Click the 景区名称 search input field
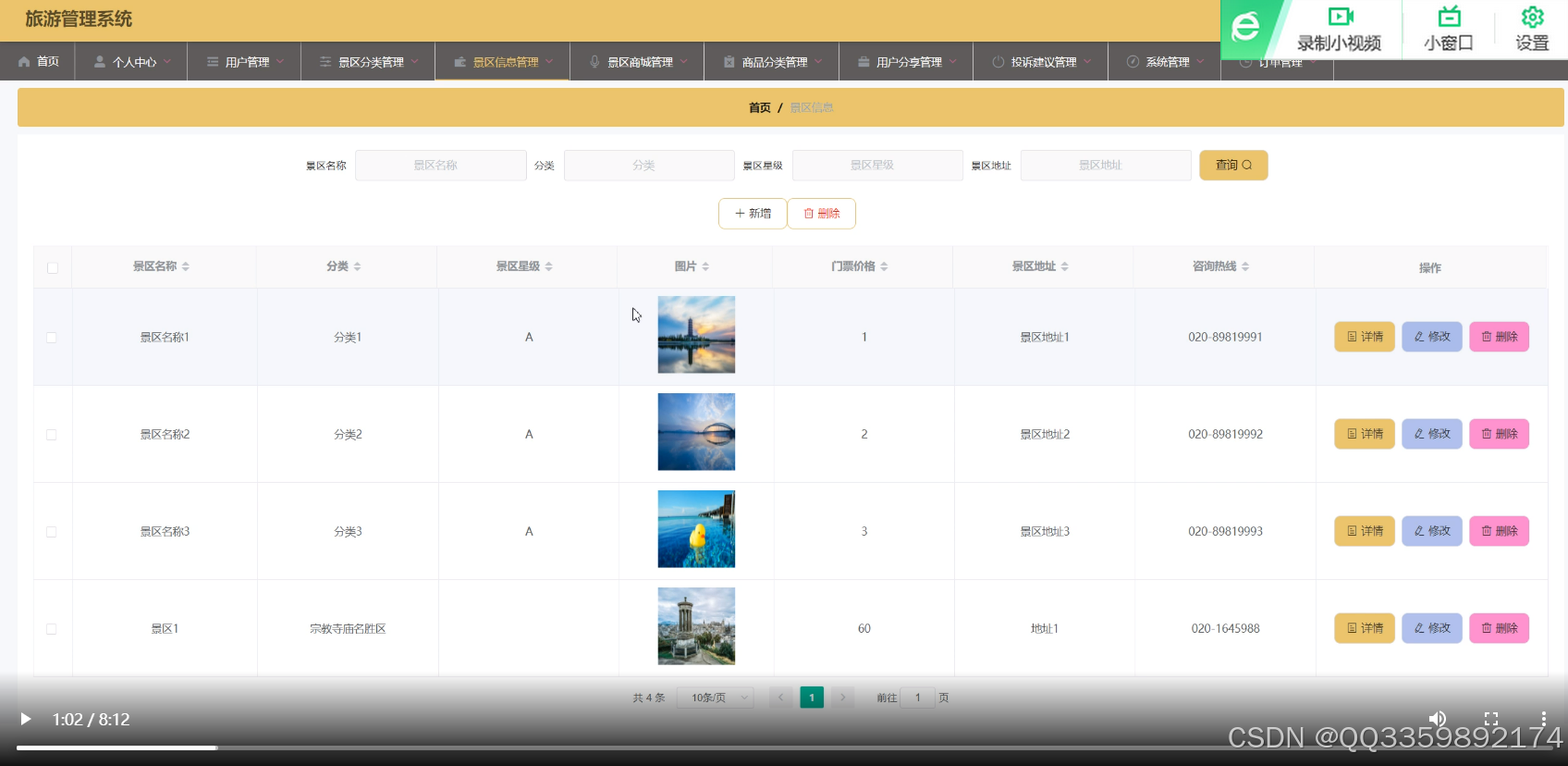This screenshot has height=766, width=1568. pyautogui.click(x=441, y=166)
